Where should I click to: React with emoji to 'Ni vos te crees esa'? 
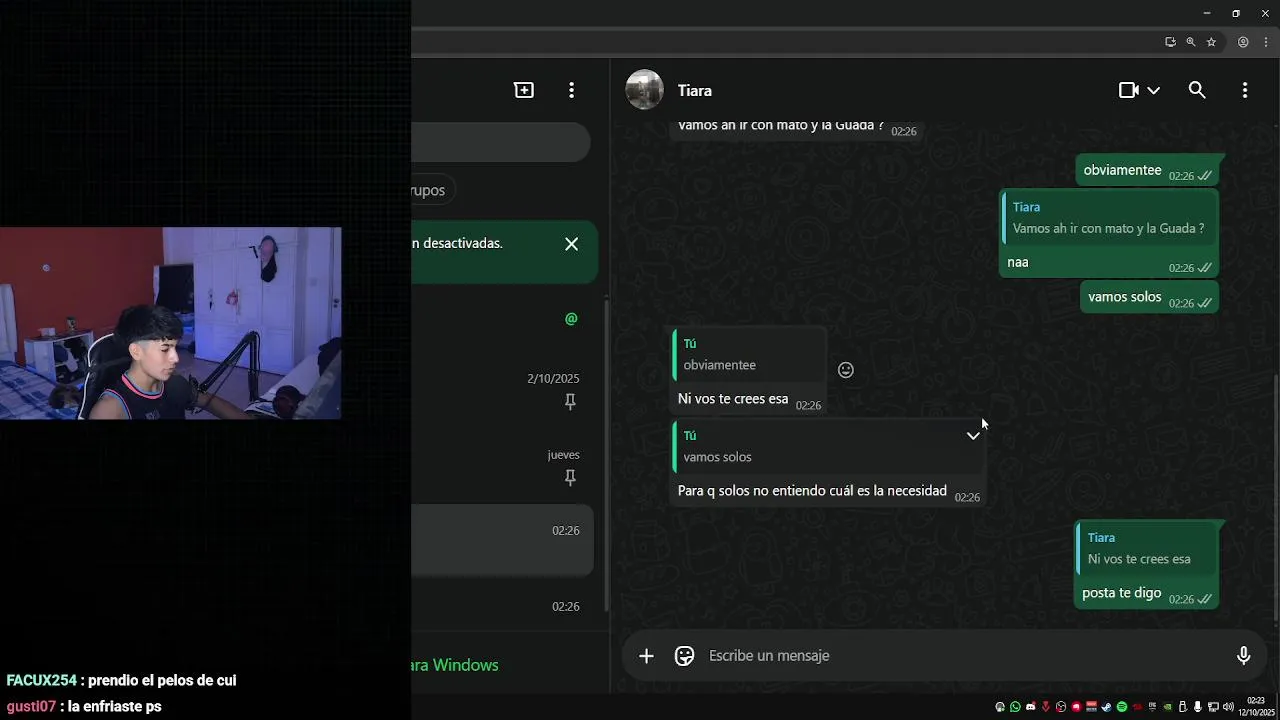846,370
